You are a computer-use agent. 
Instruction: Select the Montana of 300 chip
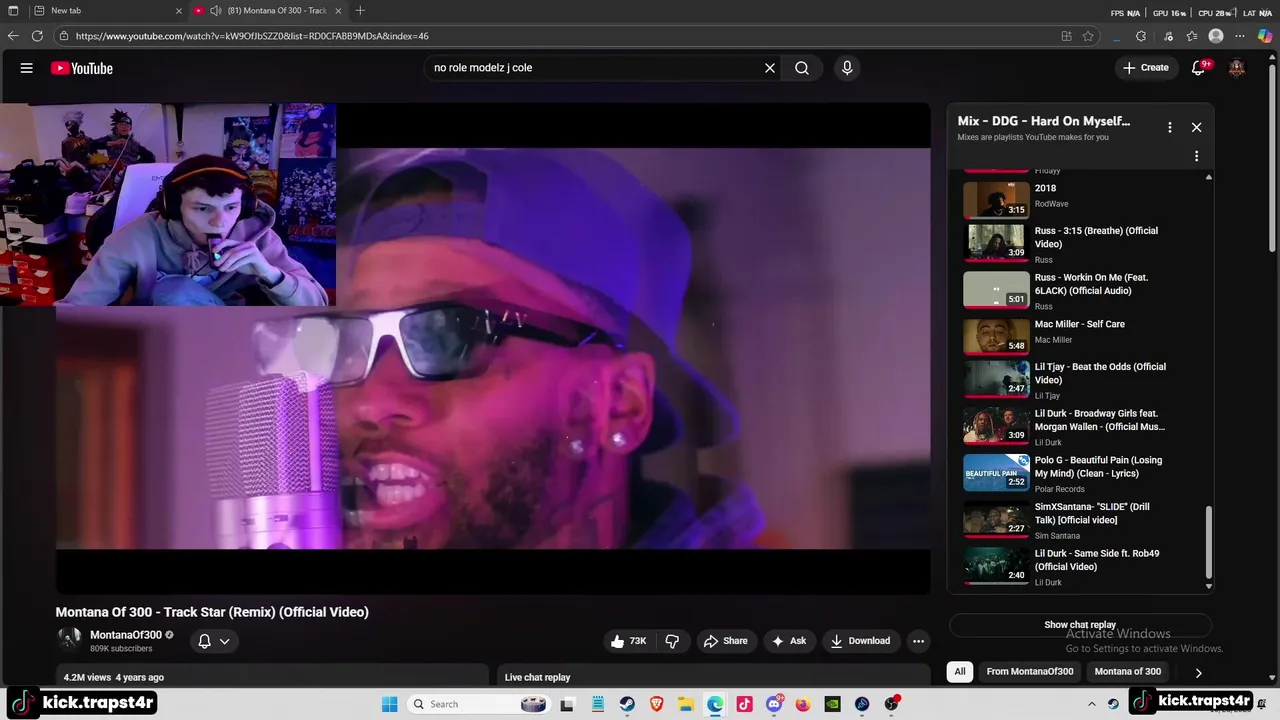pos(1128,672)
